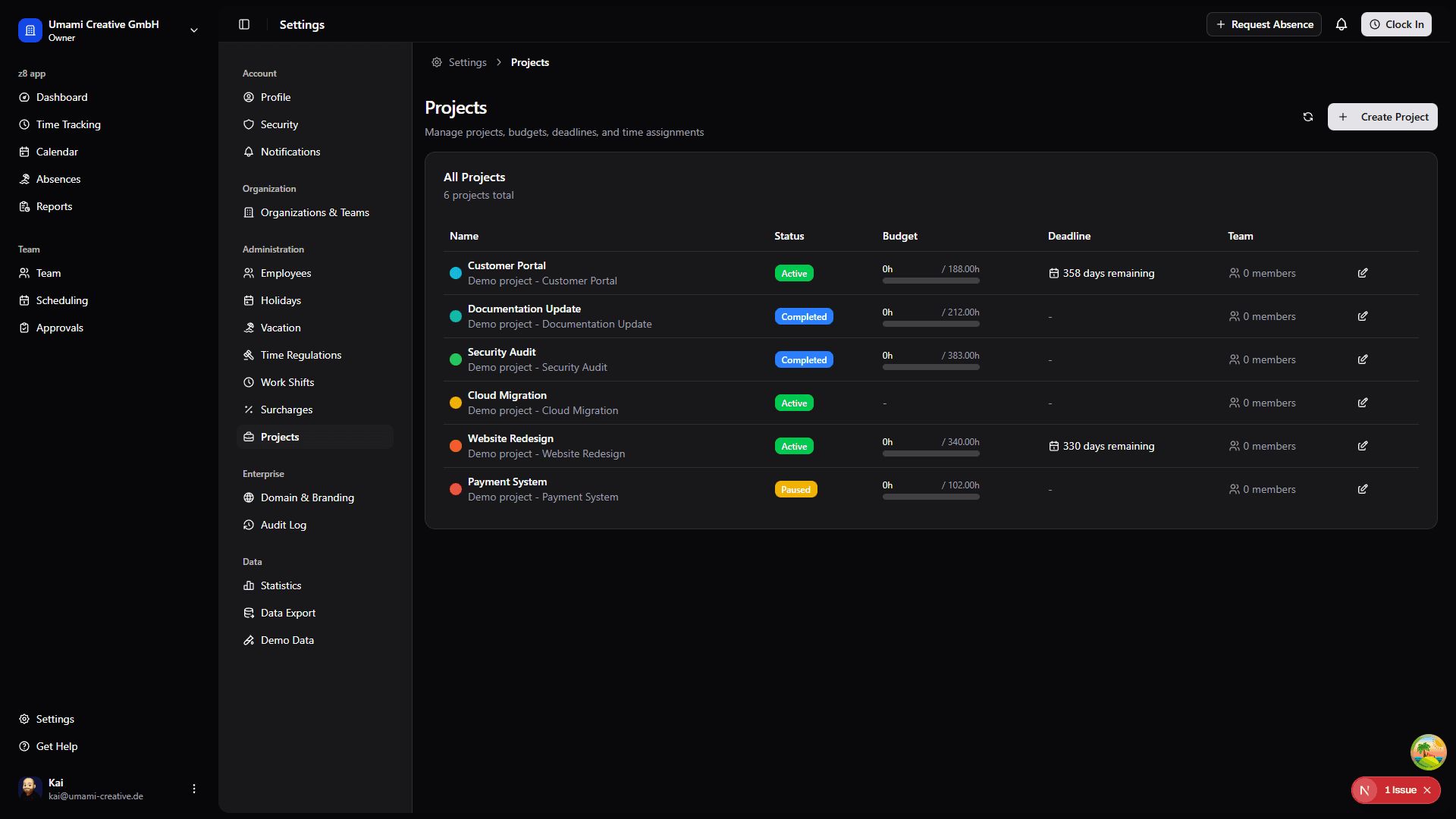Select the Time Tracking sidebar icon
Screen dimensions: 1456x819
tap(24, 124)
